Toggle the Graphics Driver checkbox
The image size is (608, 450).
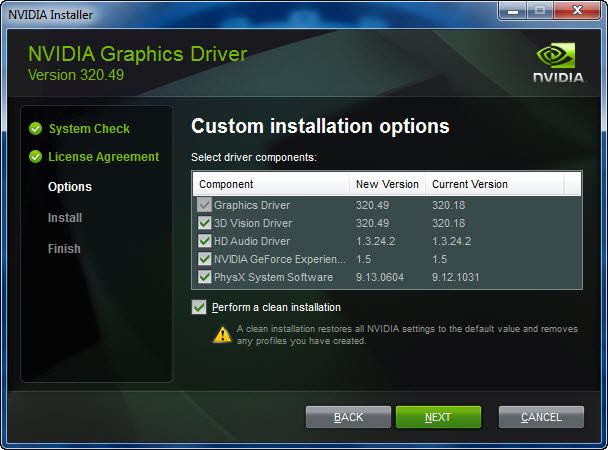pyautogui.click(x=204, y=205)
